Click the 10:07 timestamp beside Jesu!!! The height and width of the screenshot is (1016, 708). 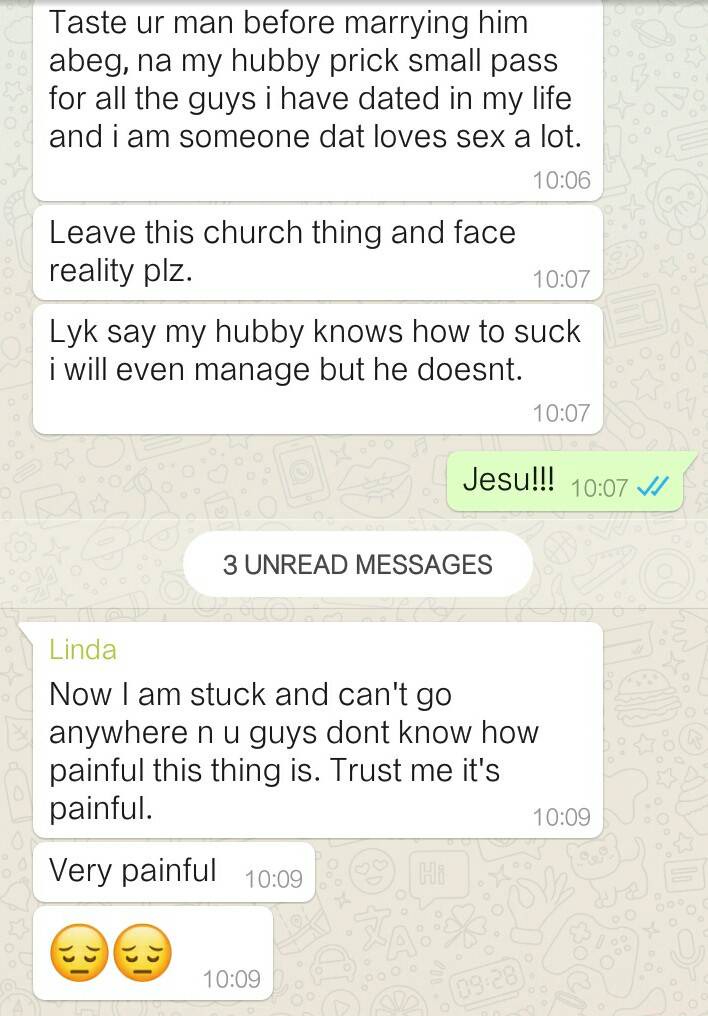[x=599, y=487]
